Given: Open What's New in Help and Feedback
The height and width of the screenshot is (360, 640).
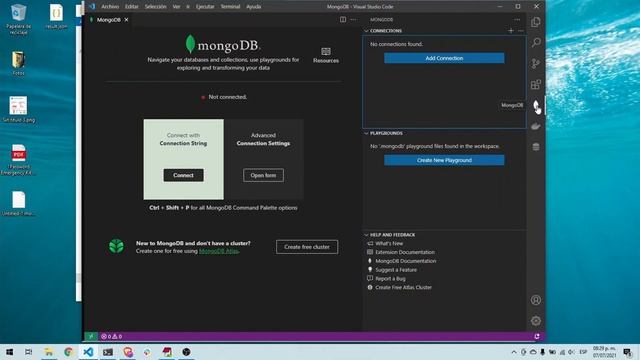Looking at the screenshot, I should tap(389, 243).
